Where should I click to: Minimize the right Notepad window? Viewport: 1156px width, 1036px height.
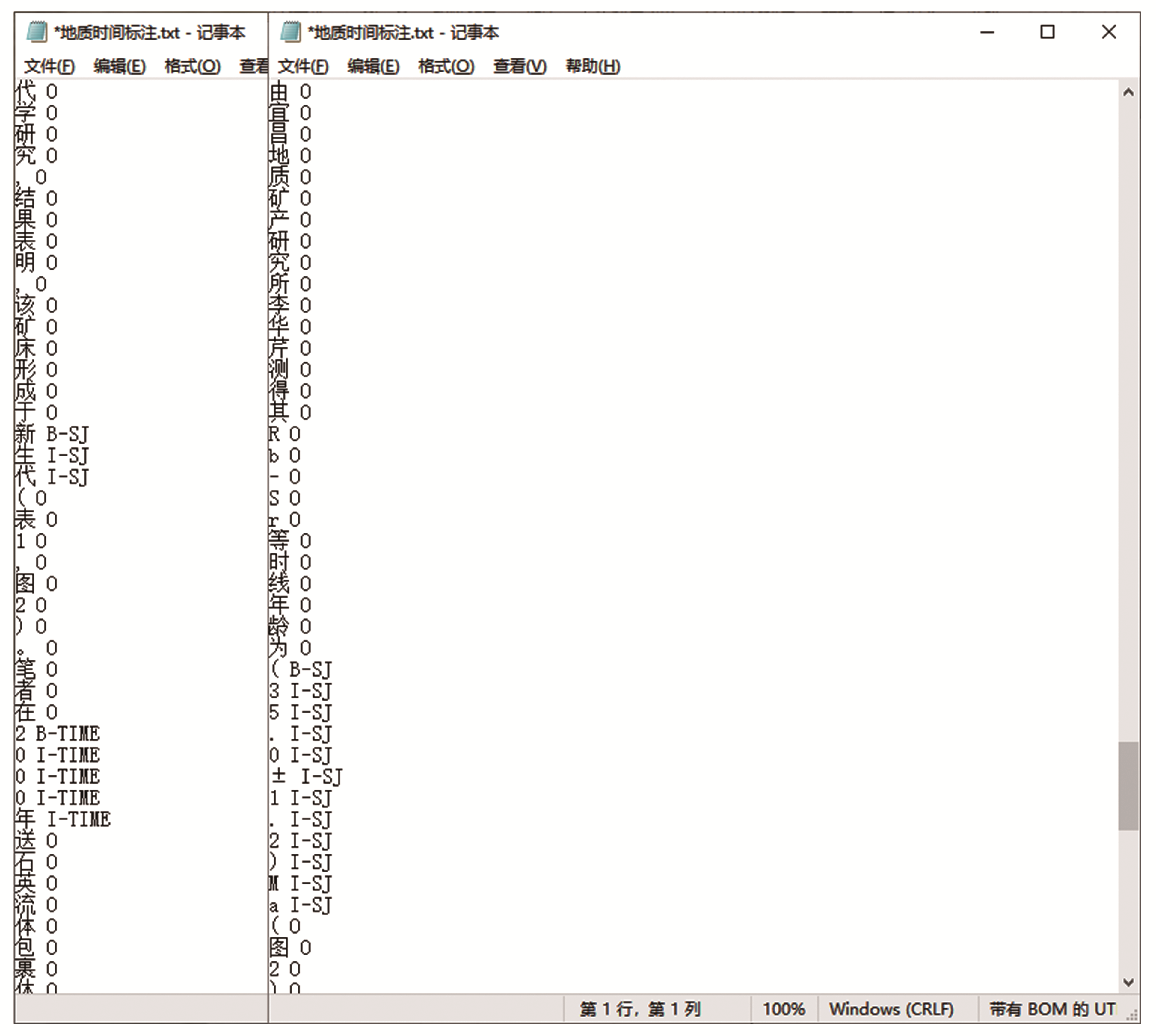(x=987, y=32)
